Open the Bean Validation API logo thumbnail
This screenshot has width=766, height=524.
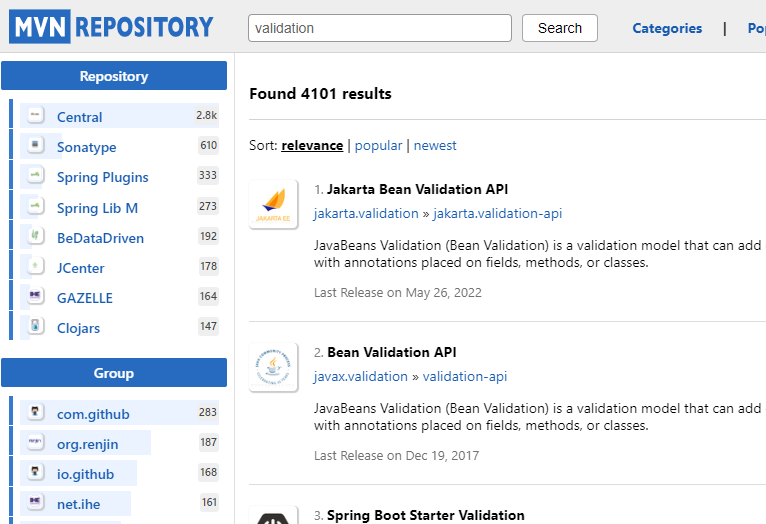274,367
